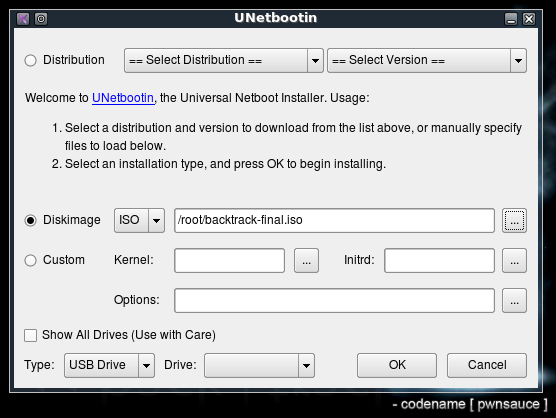
Task: Follow the UNetbootin hyperlink
Action: pyautogui.click(x=123, y=98)
